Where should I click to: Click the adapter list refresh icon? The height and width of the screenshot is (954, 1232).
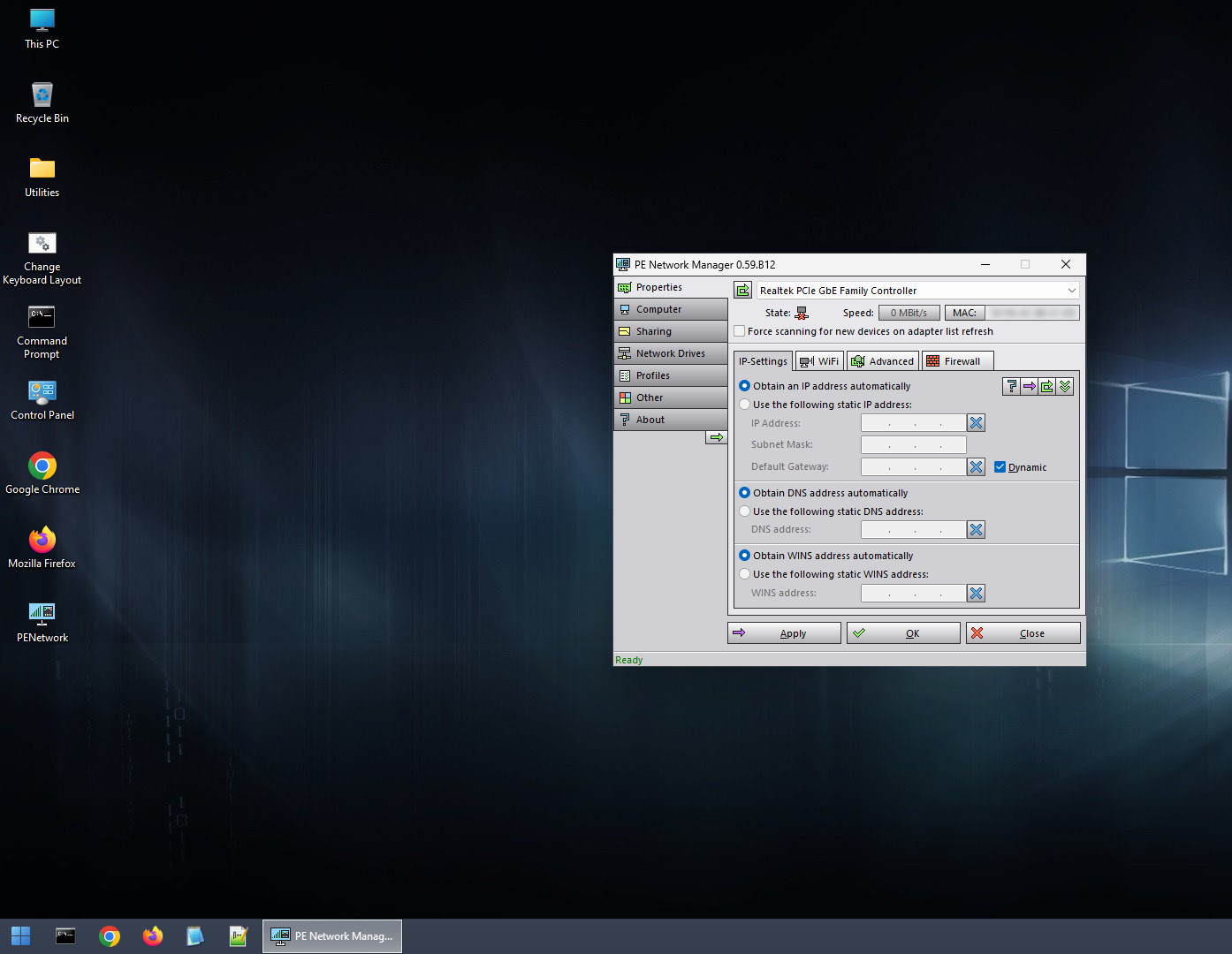point(742,291)
